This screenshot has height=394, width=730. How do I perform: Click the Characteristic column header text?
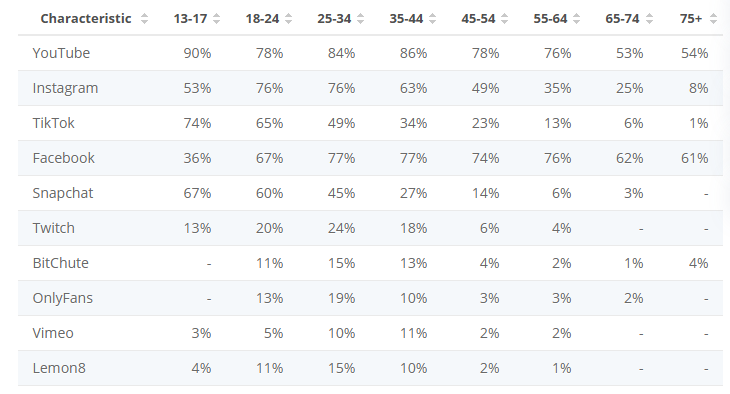click(86, 19)
